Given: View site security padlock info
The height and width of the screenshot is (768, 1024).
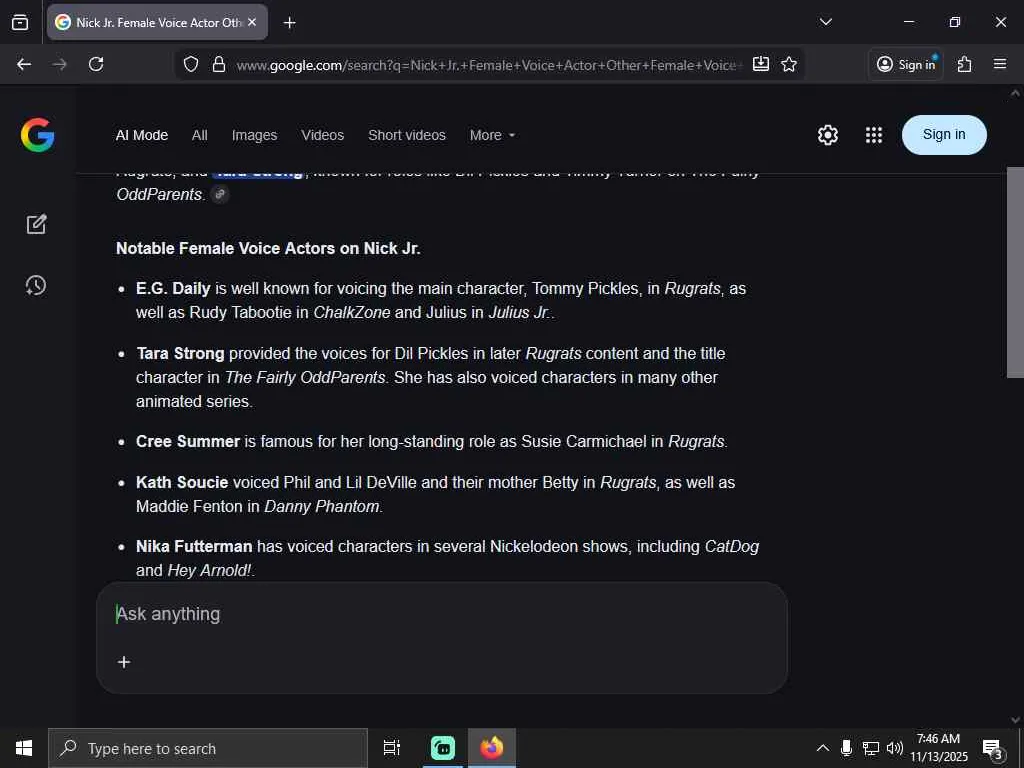Looking at the screenshot, I should (x=219, y=64).
